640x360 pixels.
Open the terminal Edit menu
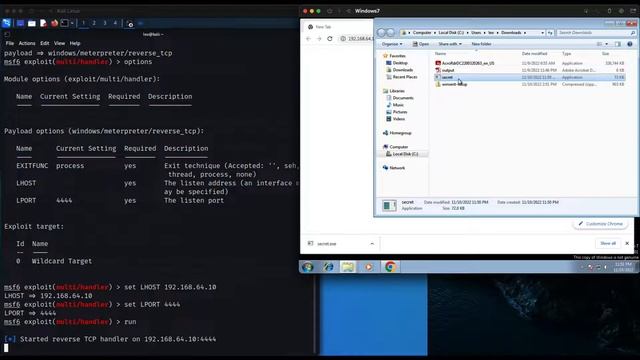(x=44, y=43)
